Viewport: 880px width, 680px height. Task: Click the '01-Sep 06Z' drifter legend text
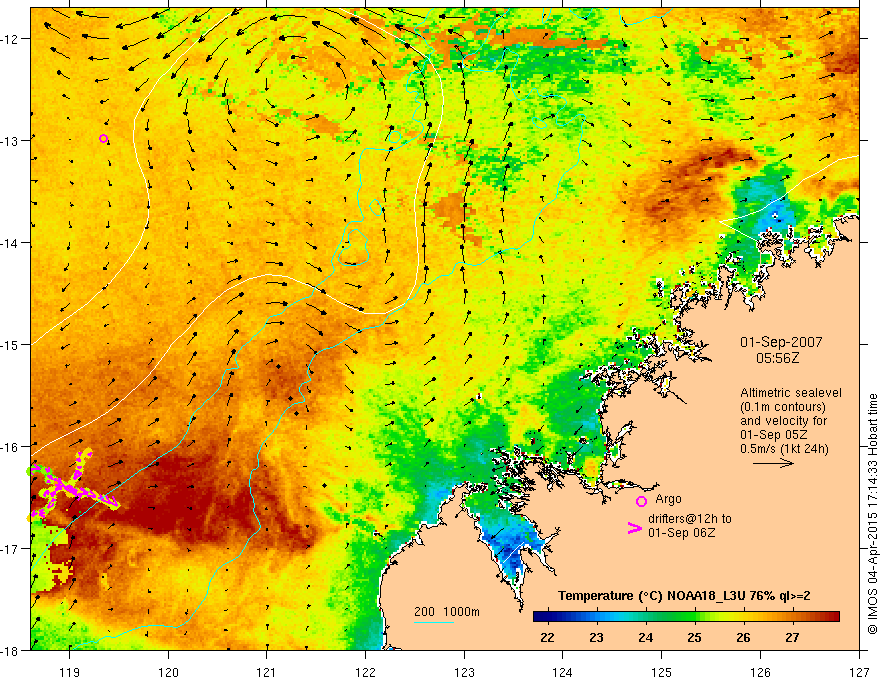pos(682,533)
